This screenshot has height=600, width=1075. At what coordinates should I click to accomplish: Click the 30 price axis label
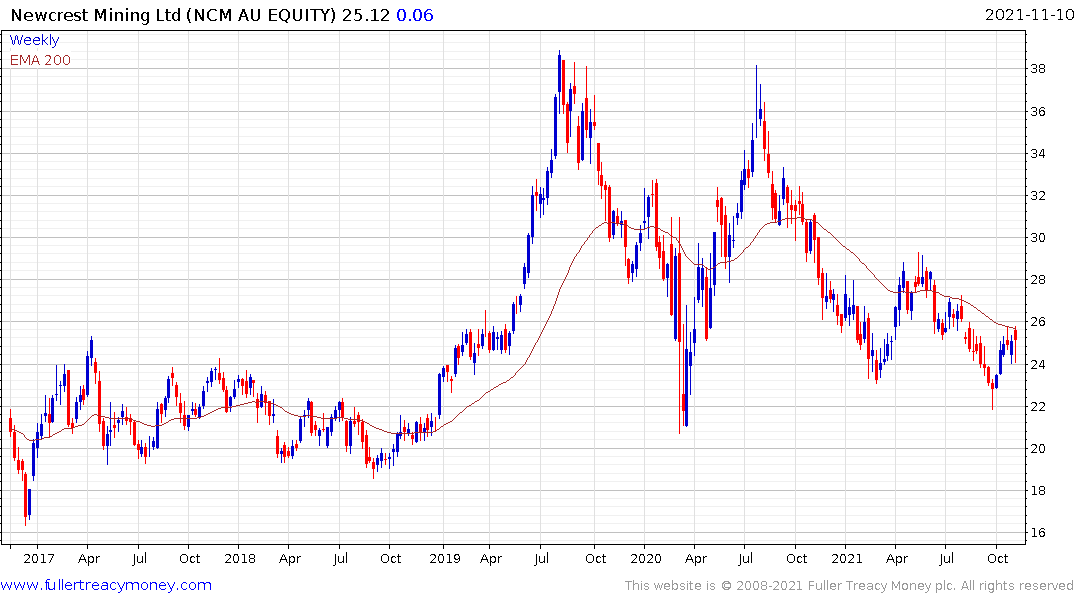point(1037,238)
